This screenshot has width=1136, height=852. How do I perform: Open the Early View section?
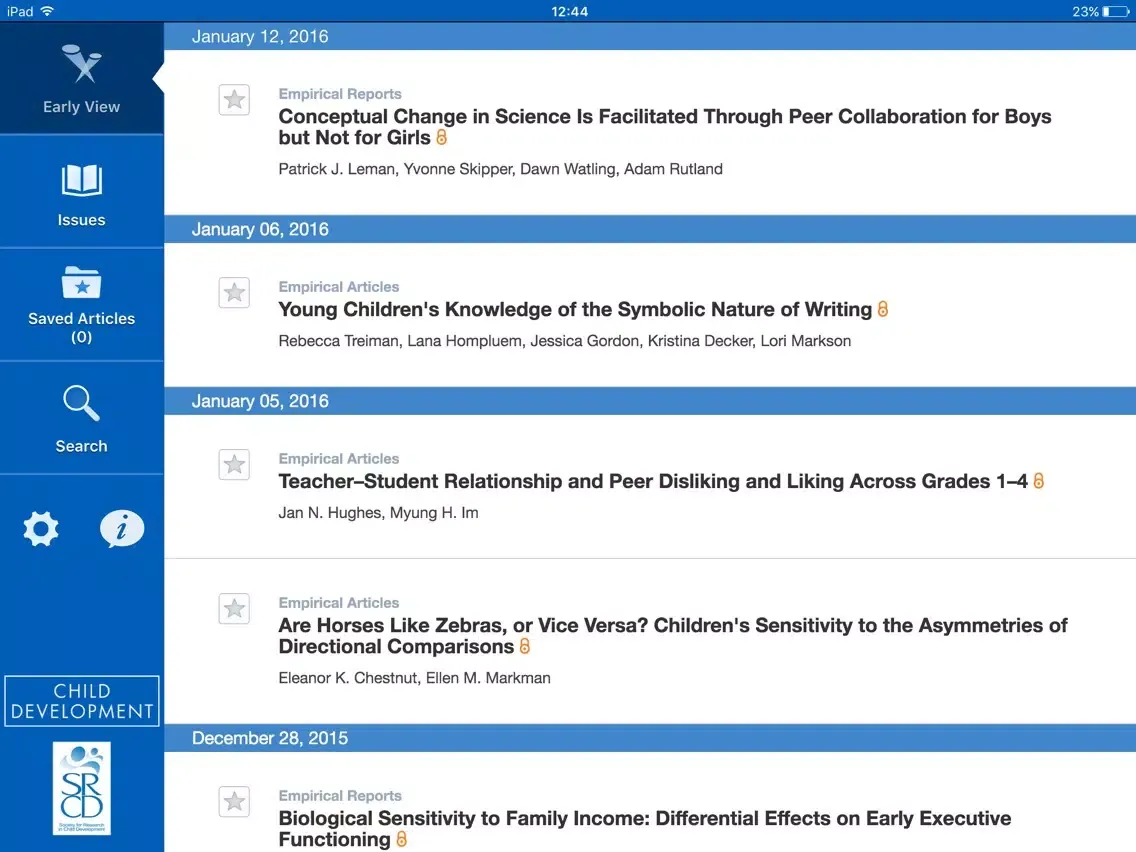click(x=81, y=80)
